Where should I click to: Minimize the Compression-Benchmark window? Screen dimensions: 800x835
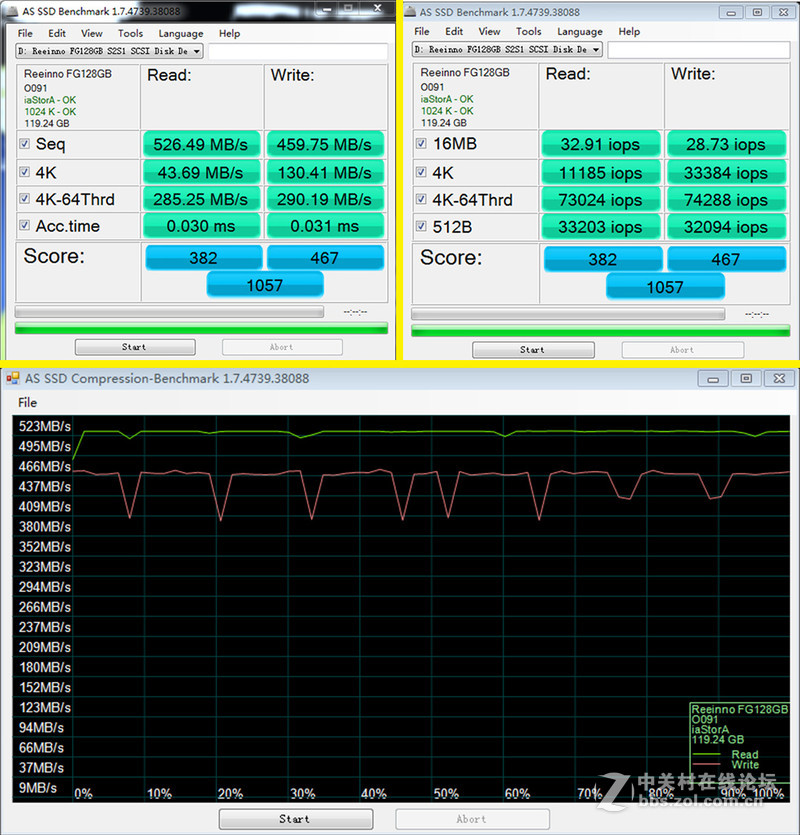pos(713,379)
